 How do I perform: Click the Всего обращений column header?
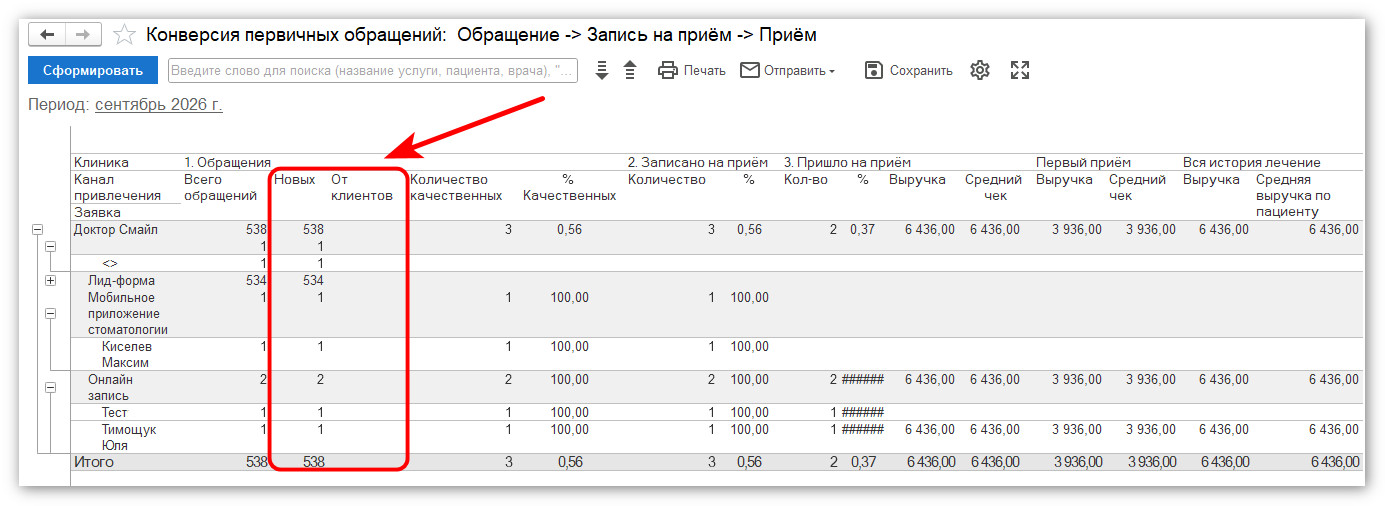tap(225, 188)
